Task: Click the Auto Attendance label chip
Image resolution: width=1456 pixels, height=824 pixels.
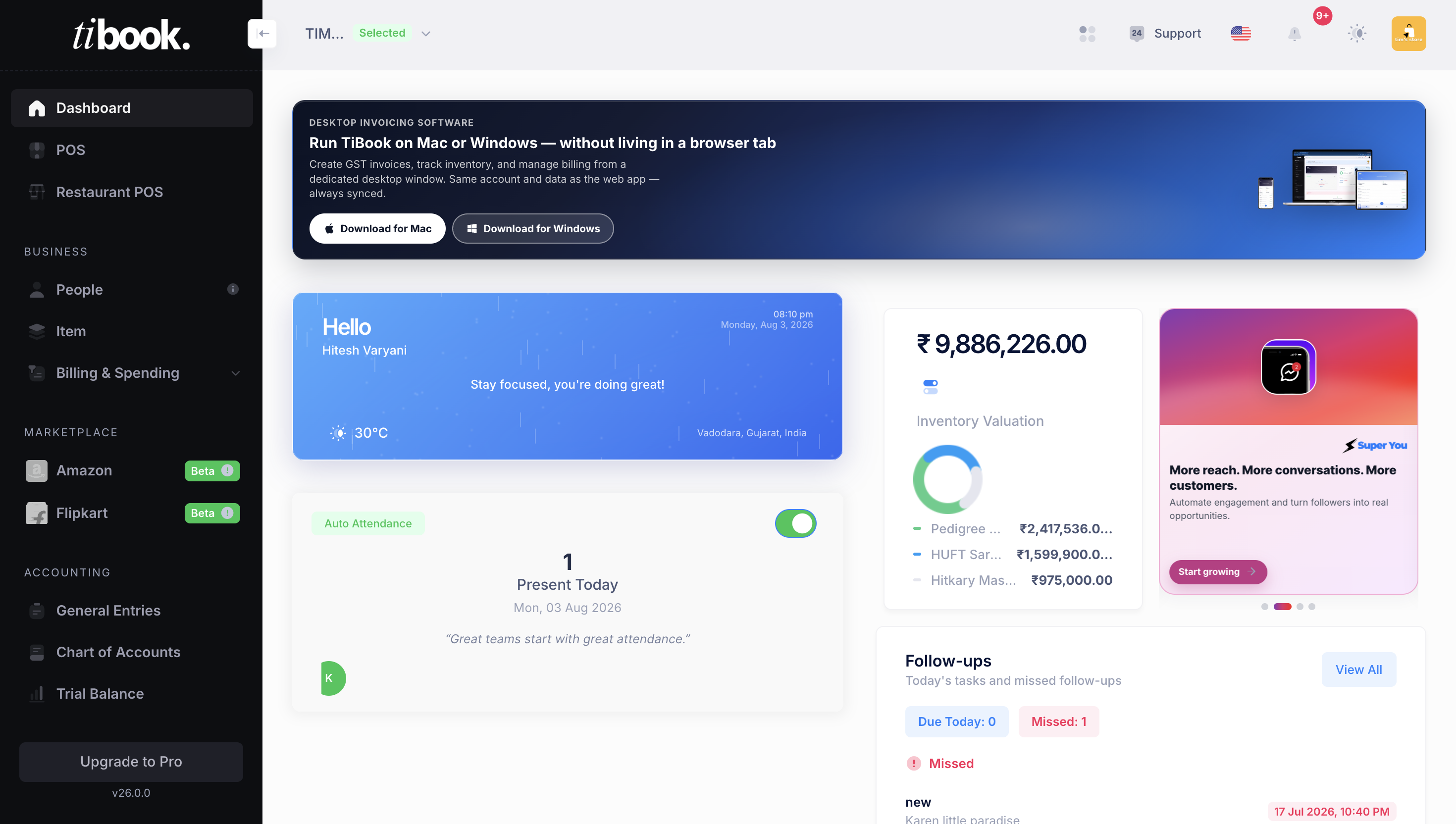Action: (368, 523)
